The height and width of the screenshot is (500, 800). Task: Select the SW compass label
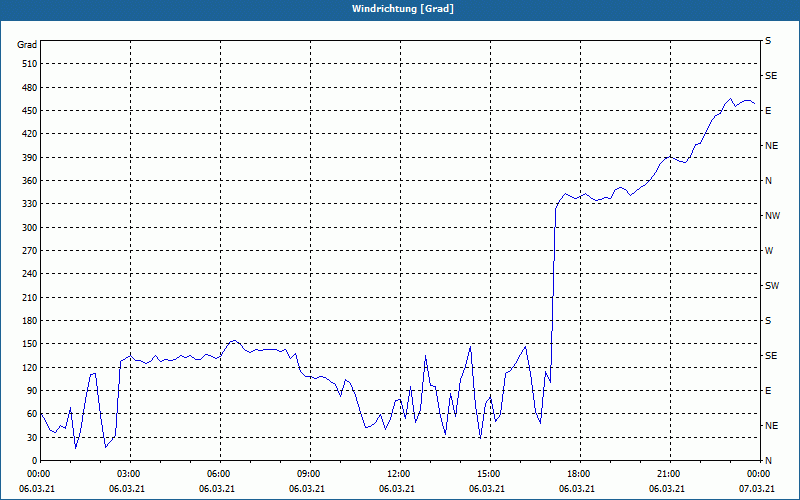coord(772,286)
